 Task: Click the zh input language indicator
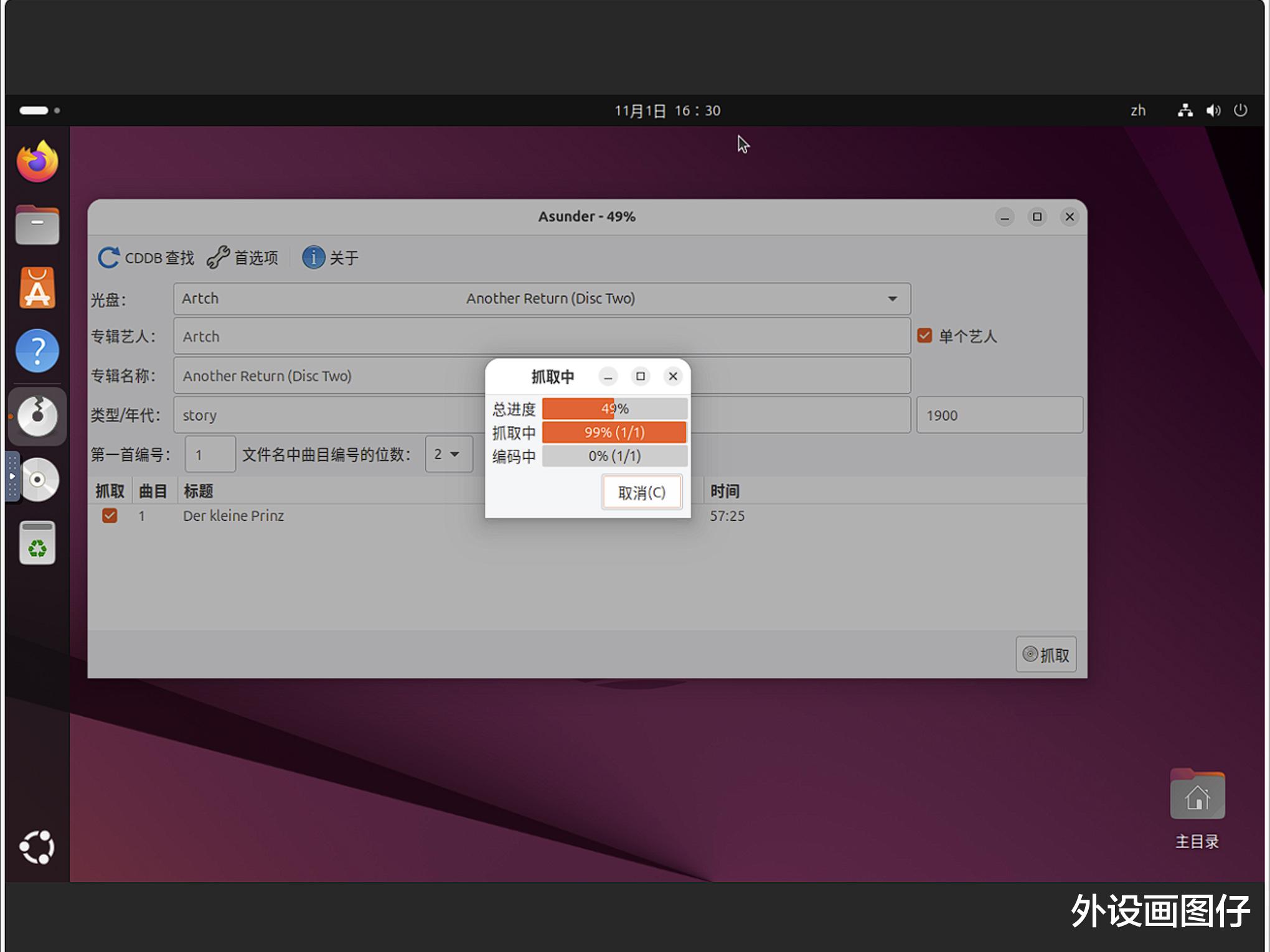pos(1138,111)
